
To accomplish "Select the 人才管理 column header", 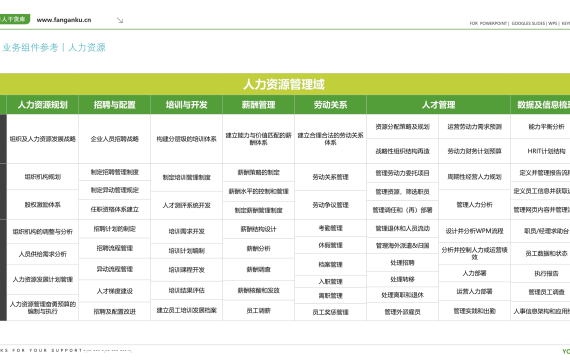I will click(x=438, y=105).
